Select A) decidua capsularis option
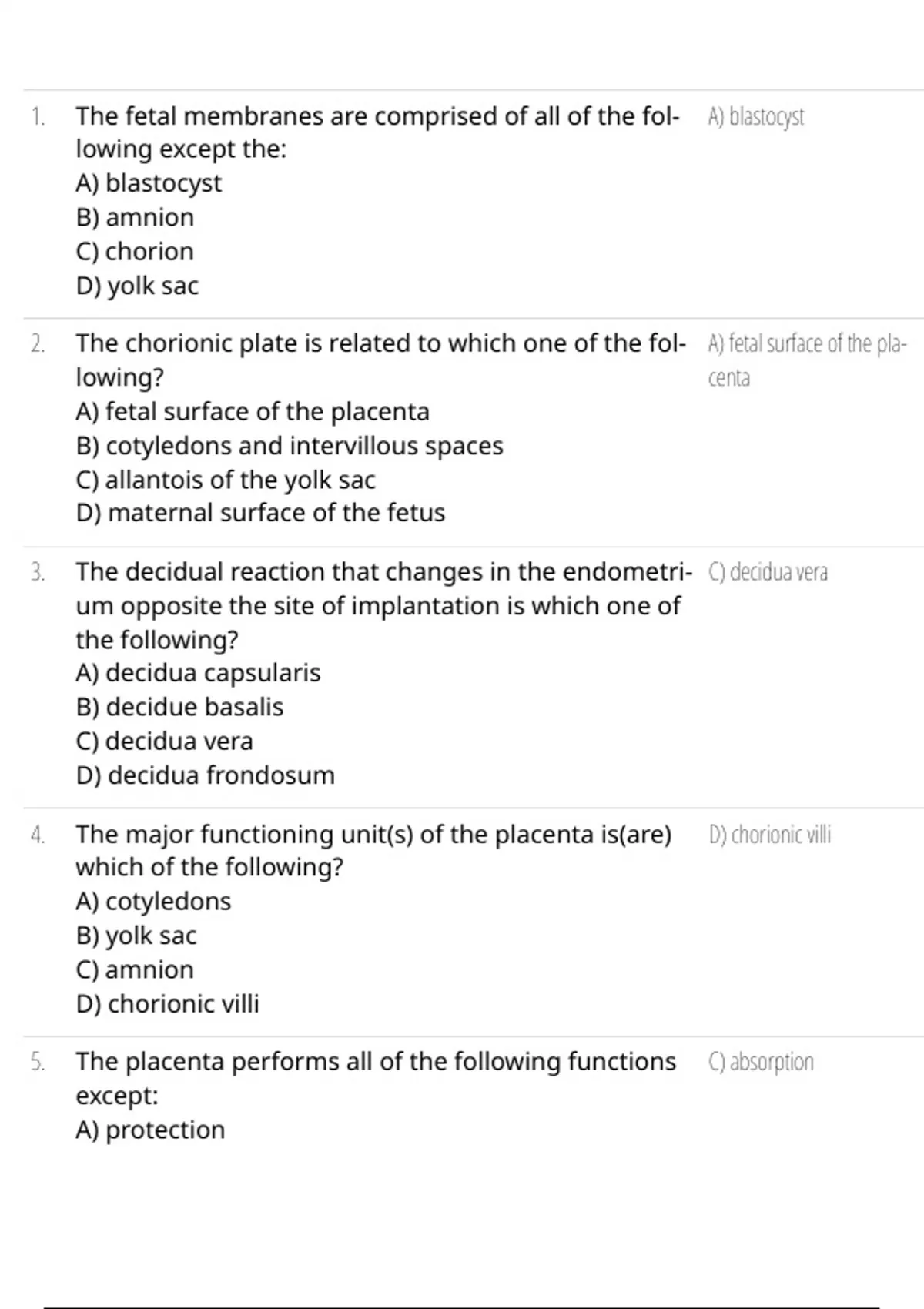The height and width of the screenshot is (1309, 924). point(198,673)
